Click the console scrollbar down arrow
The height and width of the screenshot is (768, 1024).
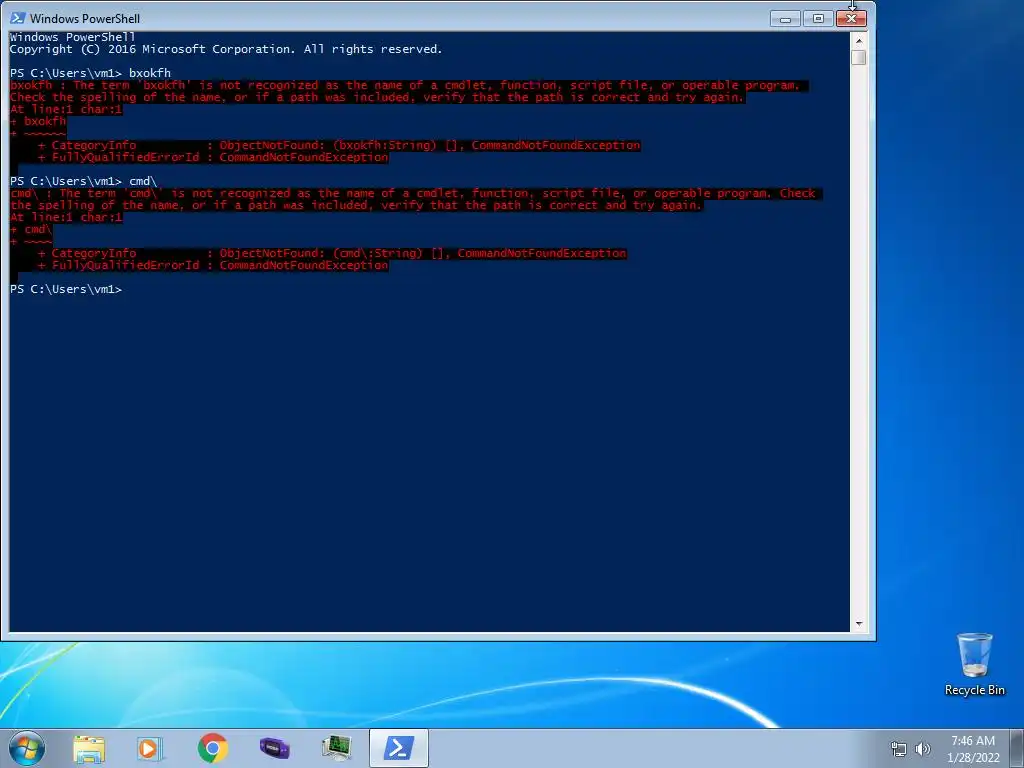(859, 624)
